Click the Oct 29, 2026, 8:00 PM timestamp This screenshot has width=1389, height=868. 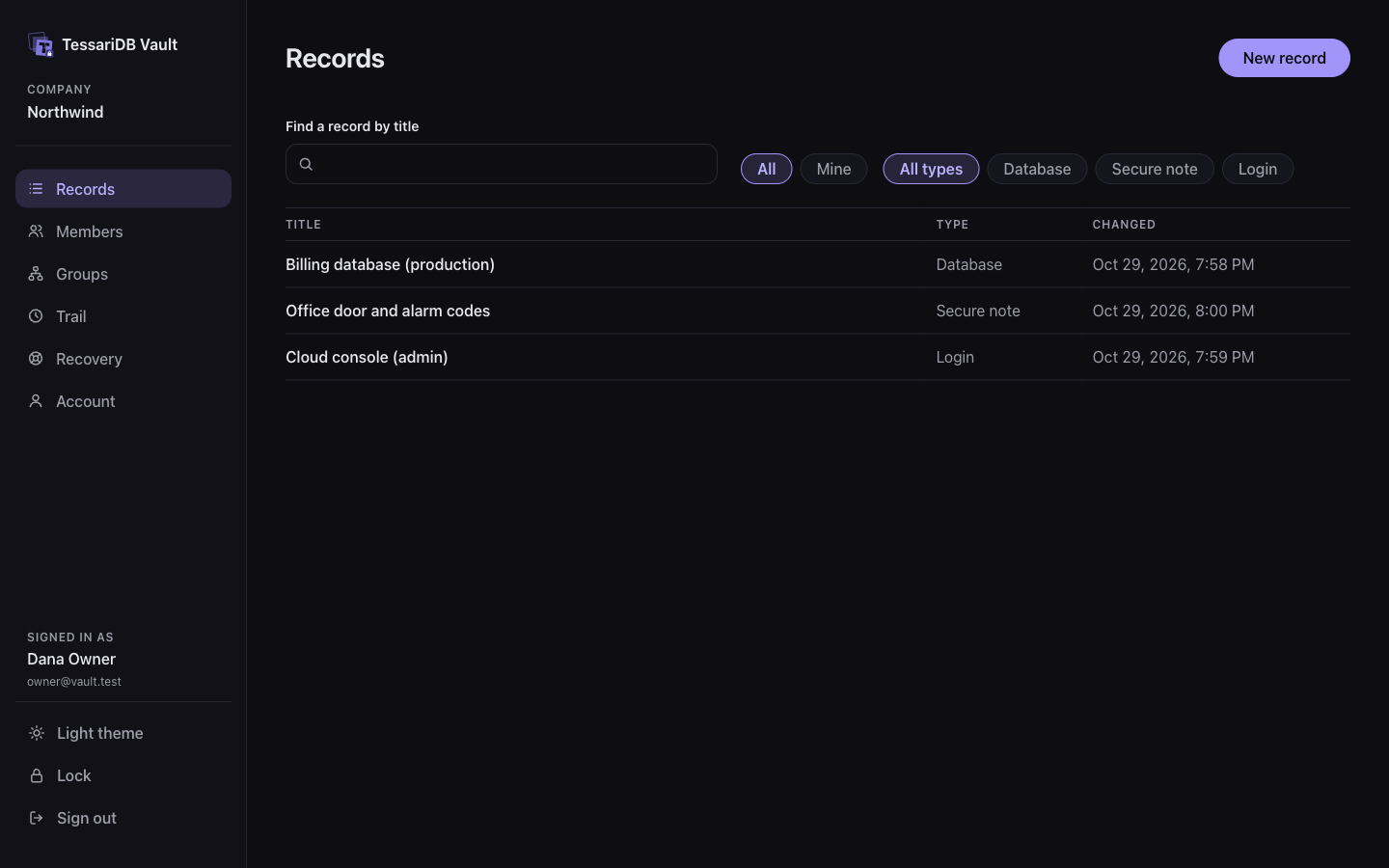coord(1173,311)
